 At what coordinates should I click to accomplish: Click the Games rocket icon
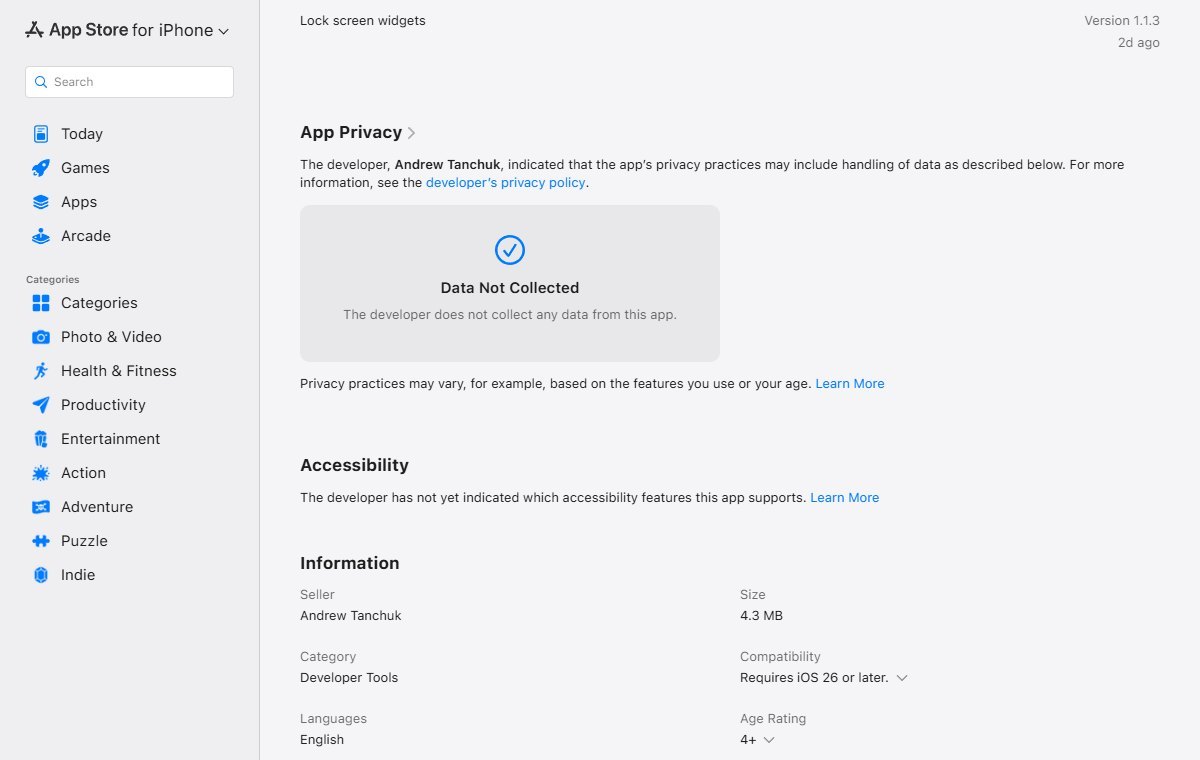(x=41, y=168)
